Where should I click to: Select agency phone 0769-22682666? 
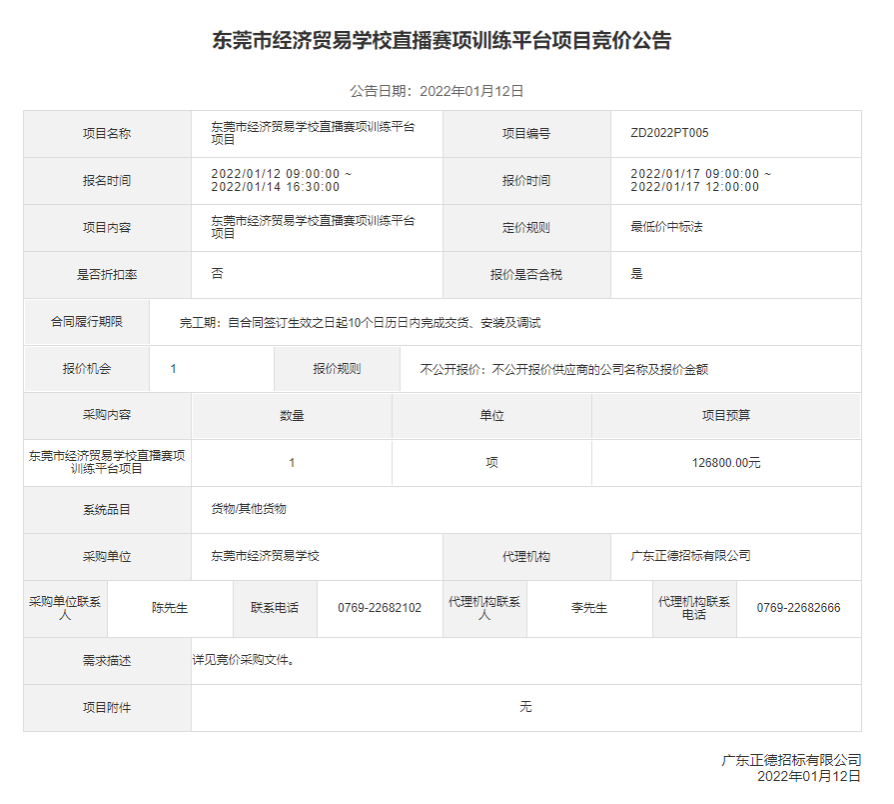tap(799, 608)
